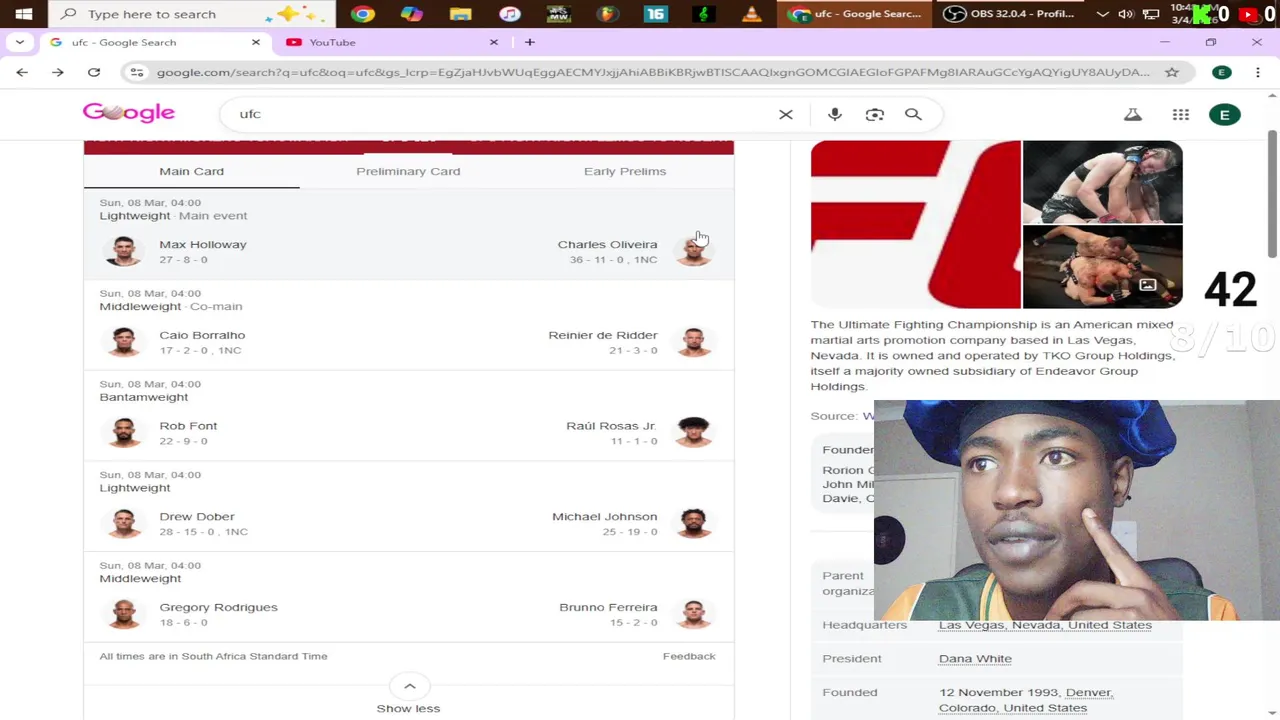Select the Raúl Rosas Jr. name
Viewport: 1280px width, 720px height.
pyautogui.click(x=611, y=426)
